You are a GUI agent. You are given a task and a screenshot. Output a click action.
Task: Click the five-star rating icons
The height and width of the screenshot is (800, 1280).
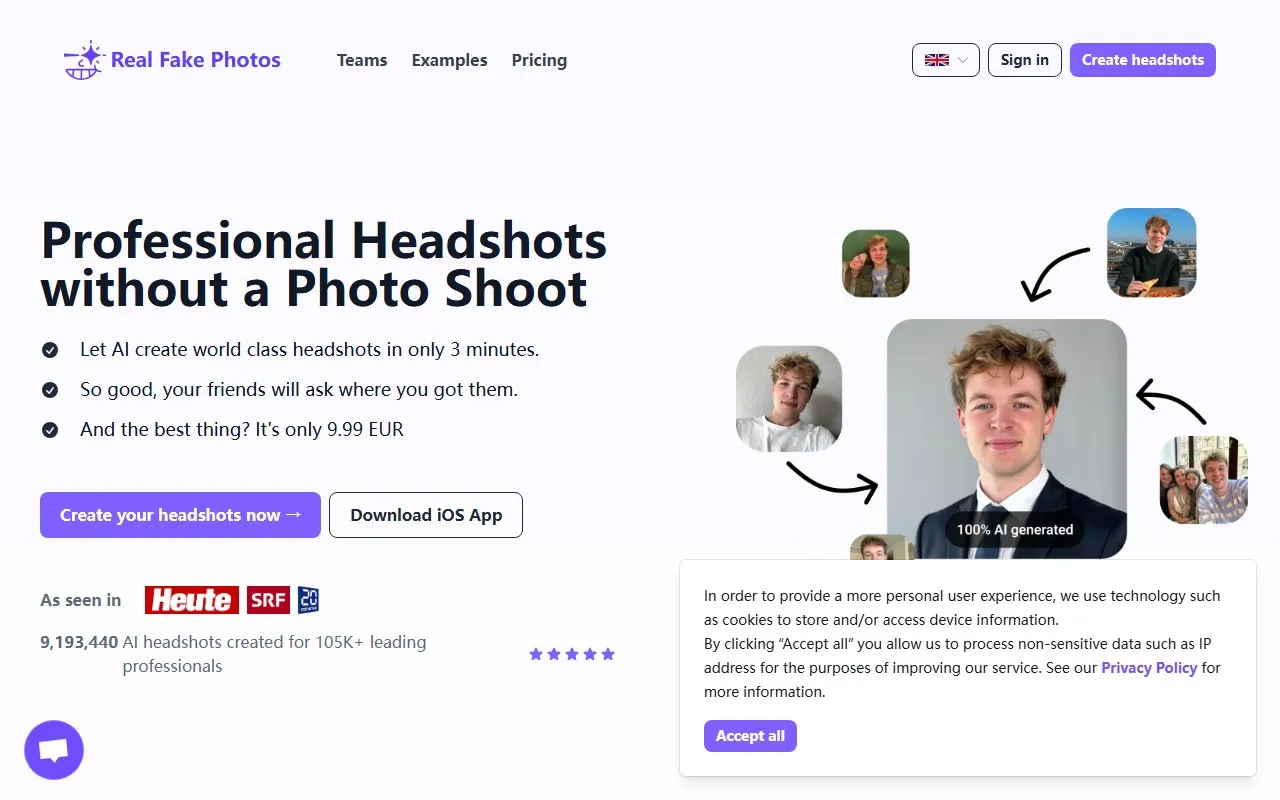point(572,654)
